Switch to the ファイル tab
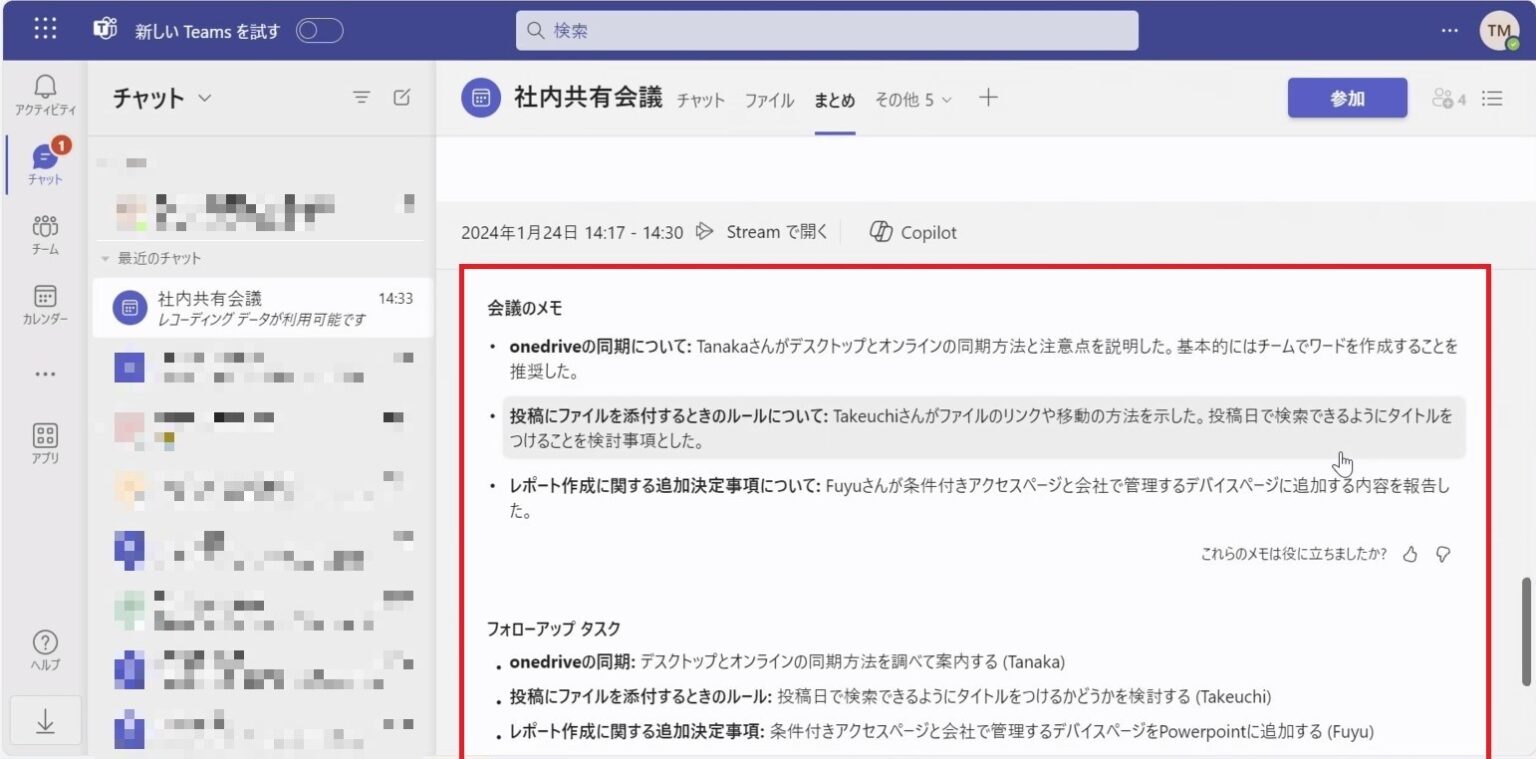The height and width of the screenshot is (759, 1536). tap(768, 99)
